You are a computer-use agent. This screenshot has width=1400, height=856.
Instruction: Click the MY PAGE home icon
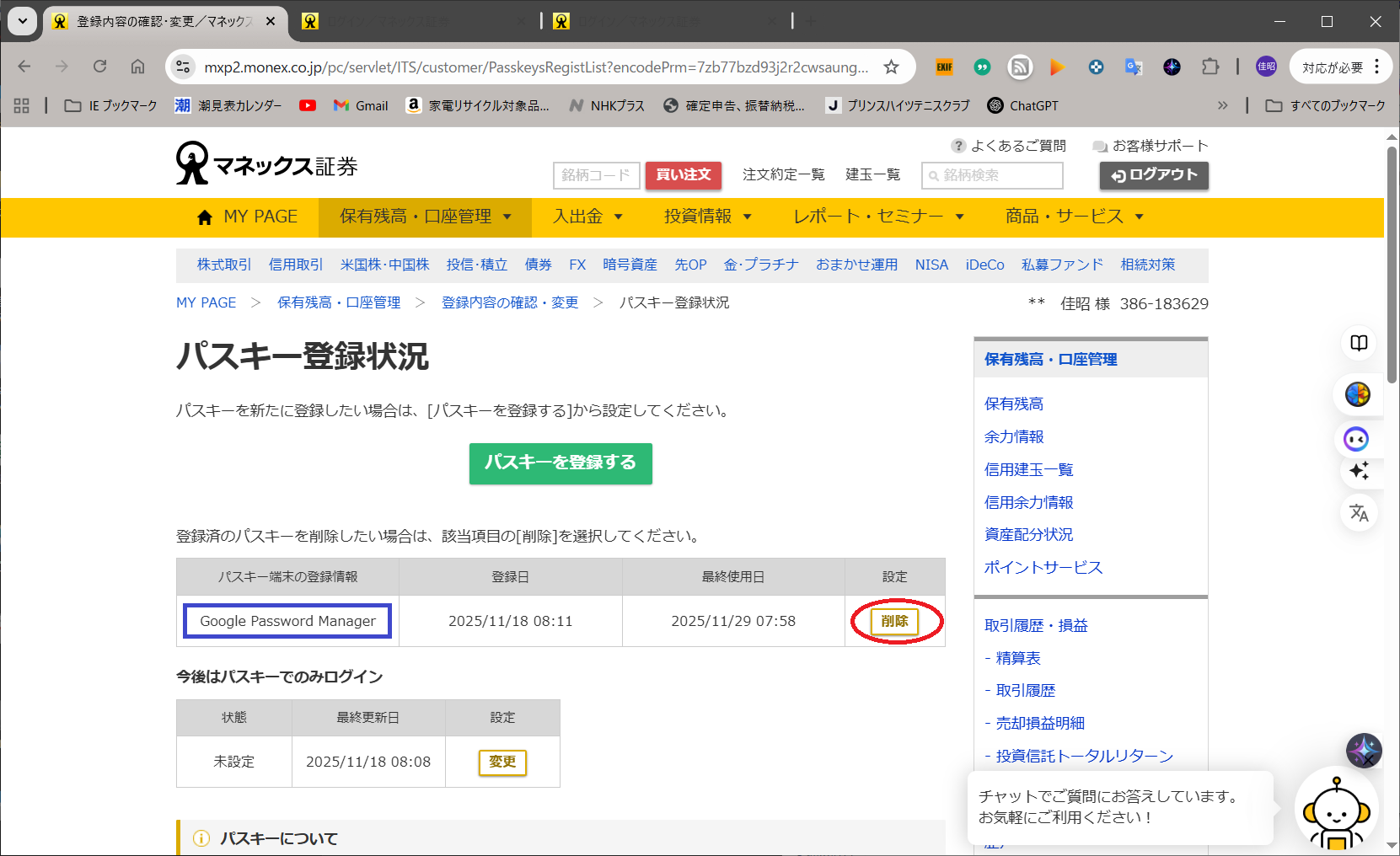pos(204,217)
